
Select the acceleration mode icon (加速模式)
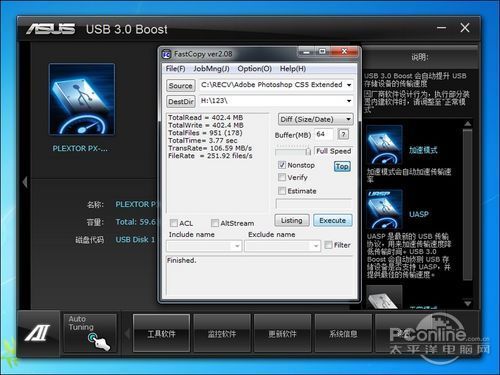[384, 145]
